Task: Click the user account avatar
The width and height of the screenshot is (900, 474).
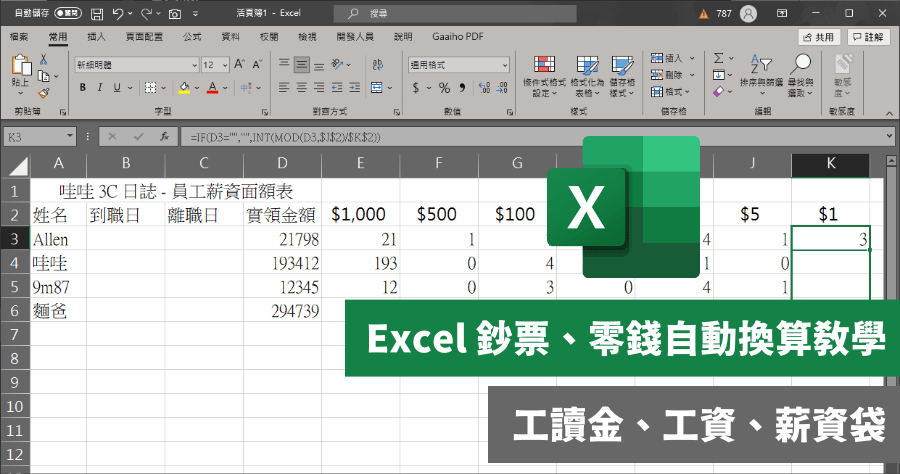Action: [x=748, y=14]
